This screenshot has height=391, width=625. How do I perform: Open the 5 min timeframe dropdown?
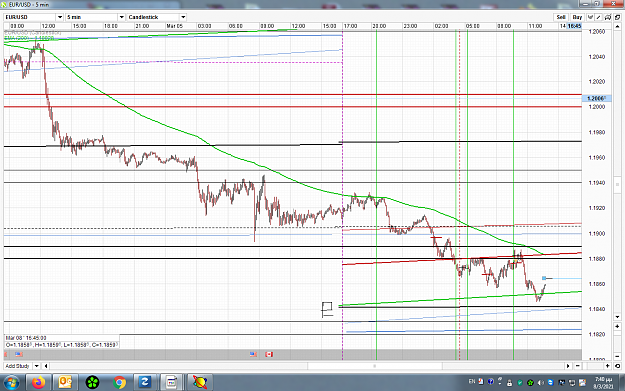click(95, 17)
